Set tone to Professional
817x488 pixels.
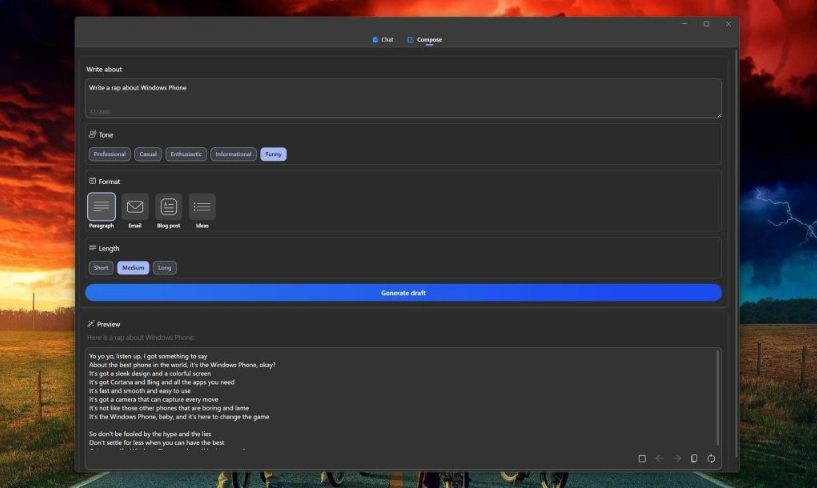click(x=110, y=154)
